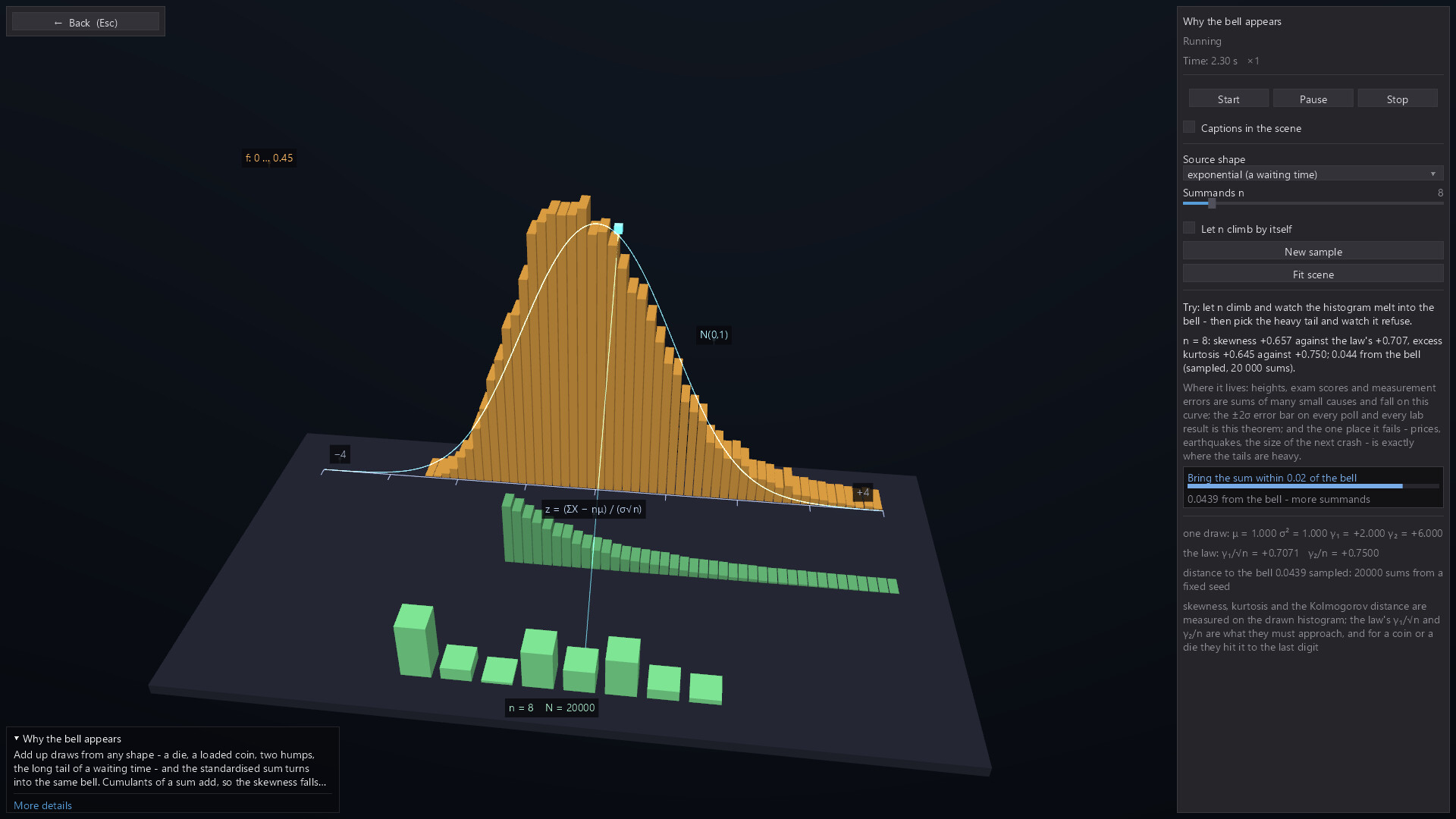Collapse the Why the bell appears panel

[17, 738]
